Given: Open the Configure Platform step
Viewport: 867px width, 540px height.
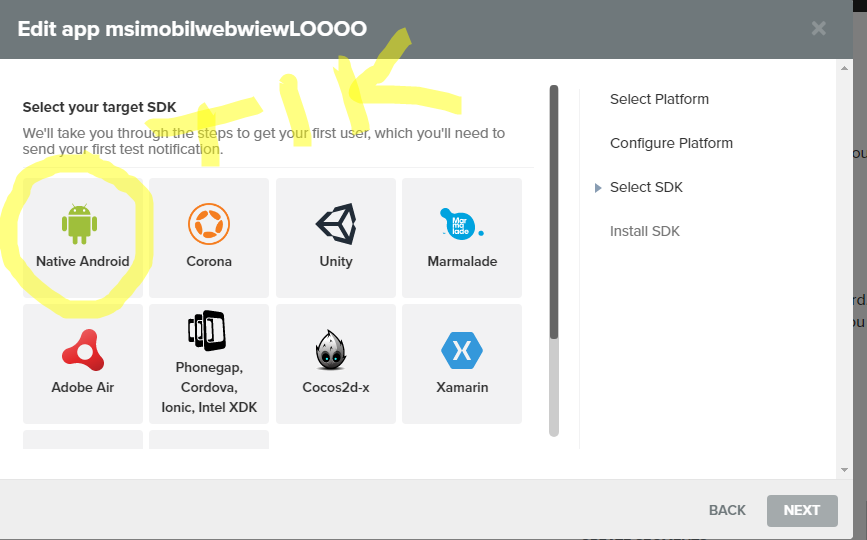Looking at the screenshot, I should click(671, 143).
